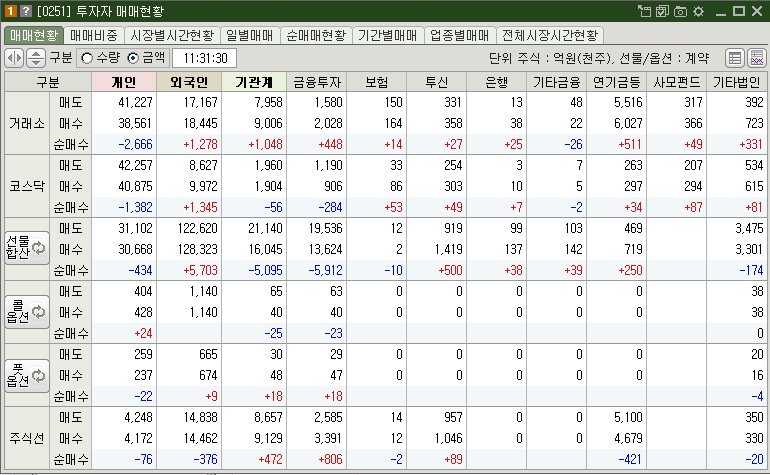This screenshot has width=770, height=475.
Task: Click the 거래소 row label
Action: pyautogui.click(x=27, y=123)
